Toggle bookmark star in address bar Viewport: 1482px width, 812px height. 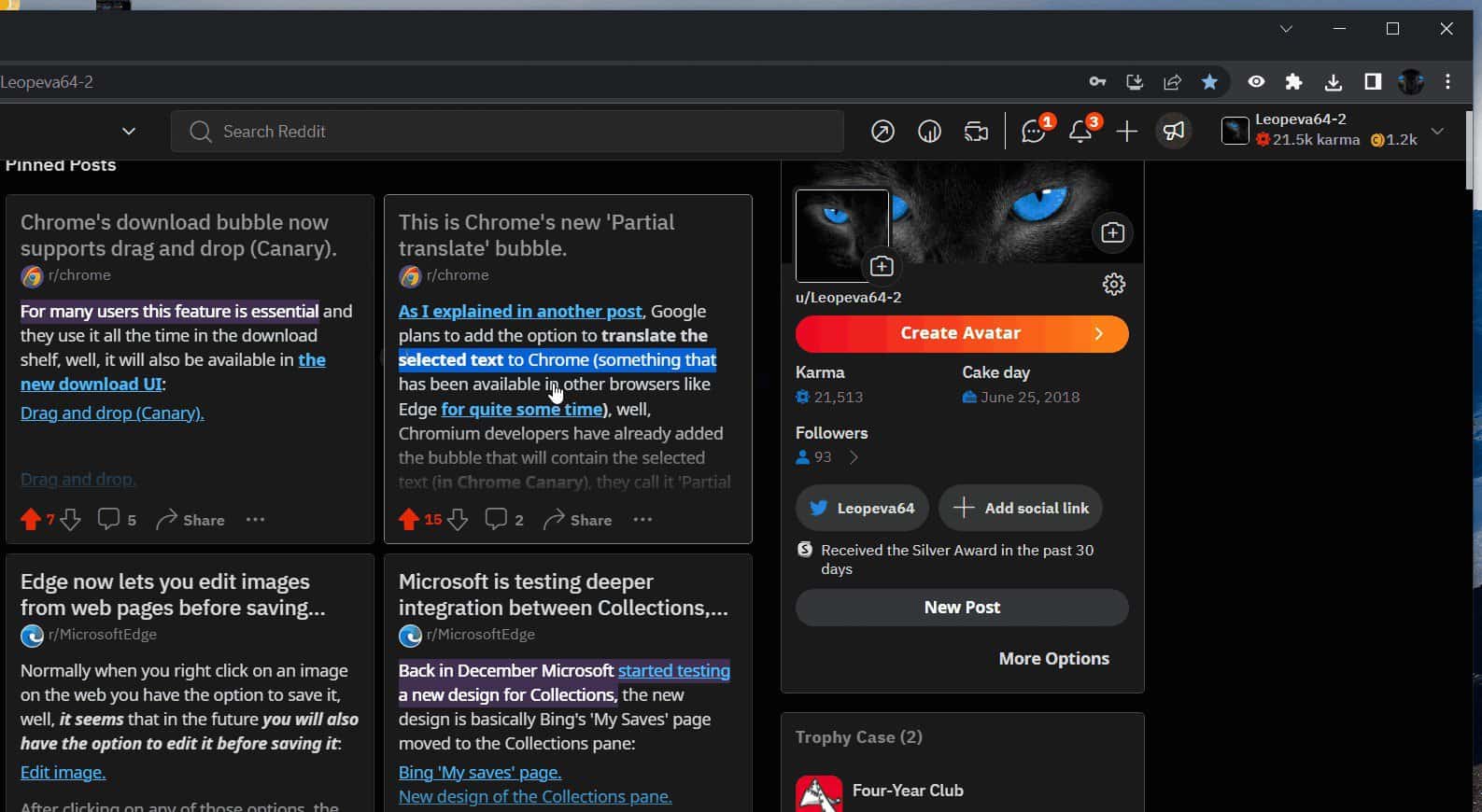pos(1209,82)
